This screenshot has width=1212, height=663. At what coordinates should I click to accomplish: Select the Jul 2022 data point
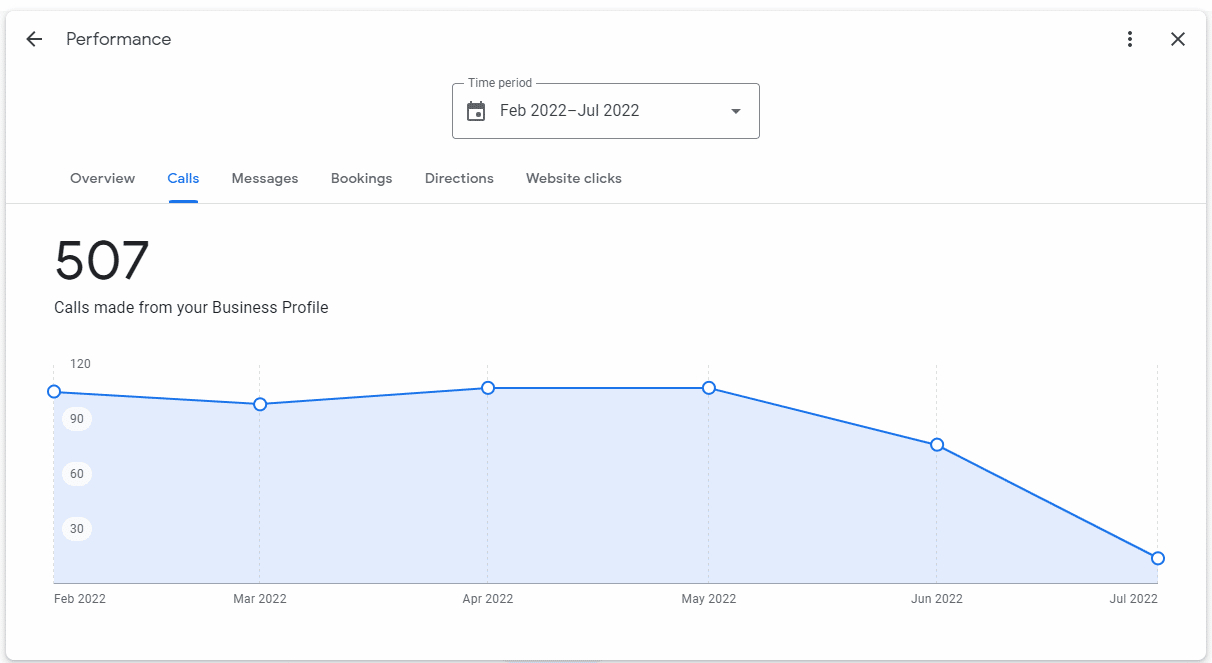1157,558
